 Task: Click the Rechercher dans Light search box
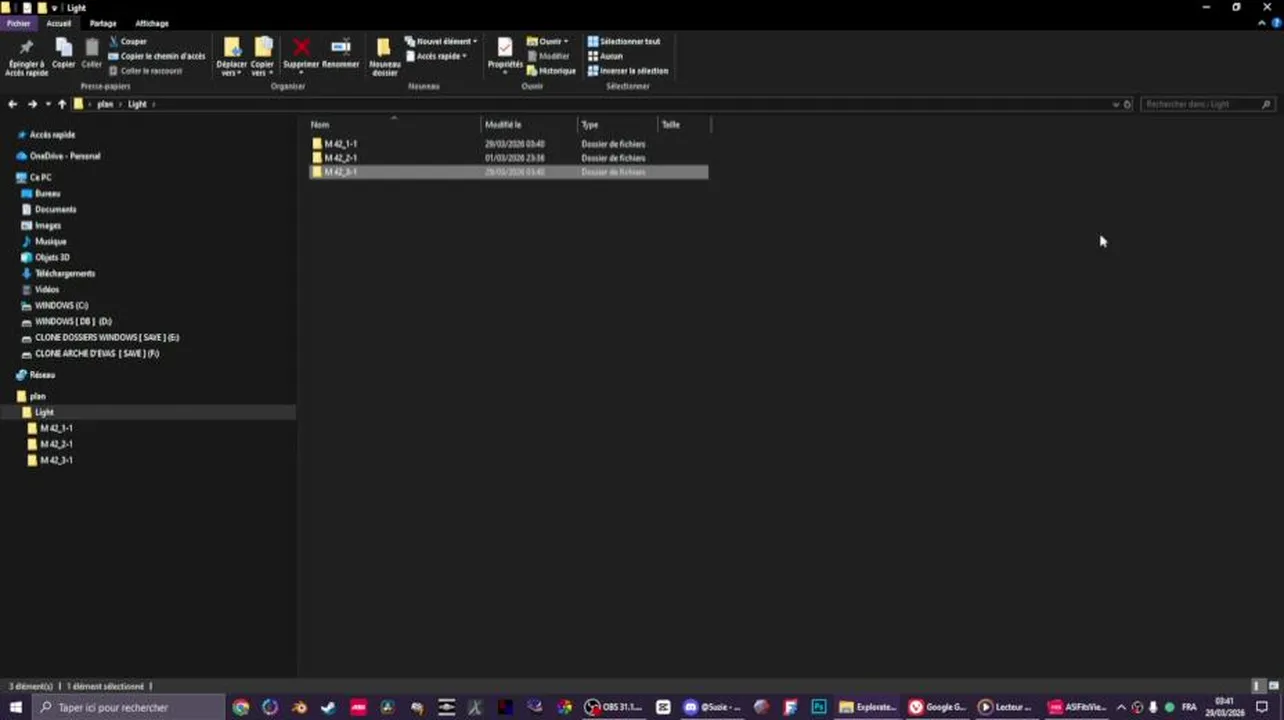point(1207,104)
